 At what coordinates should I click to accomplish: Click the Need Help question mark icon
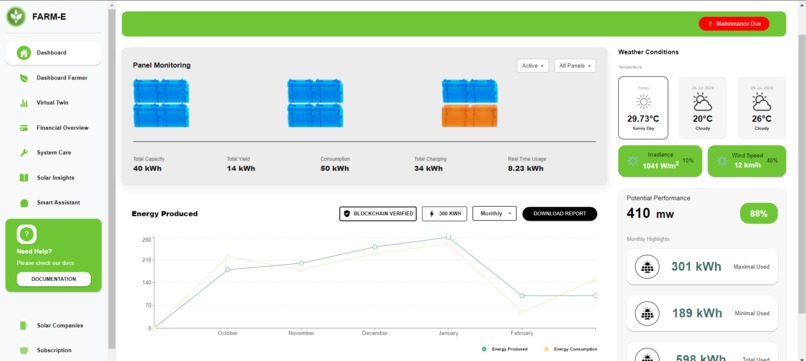coord(27,234)
